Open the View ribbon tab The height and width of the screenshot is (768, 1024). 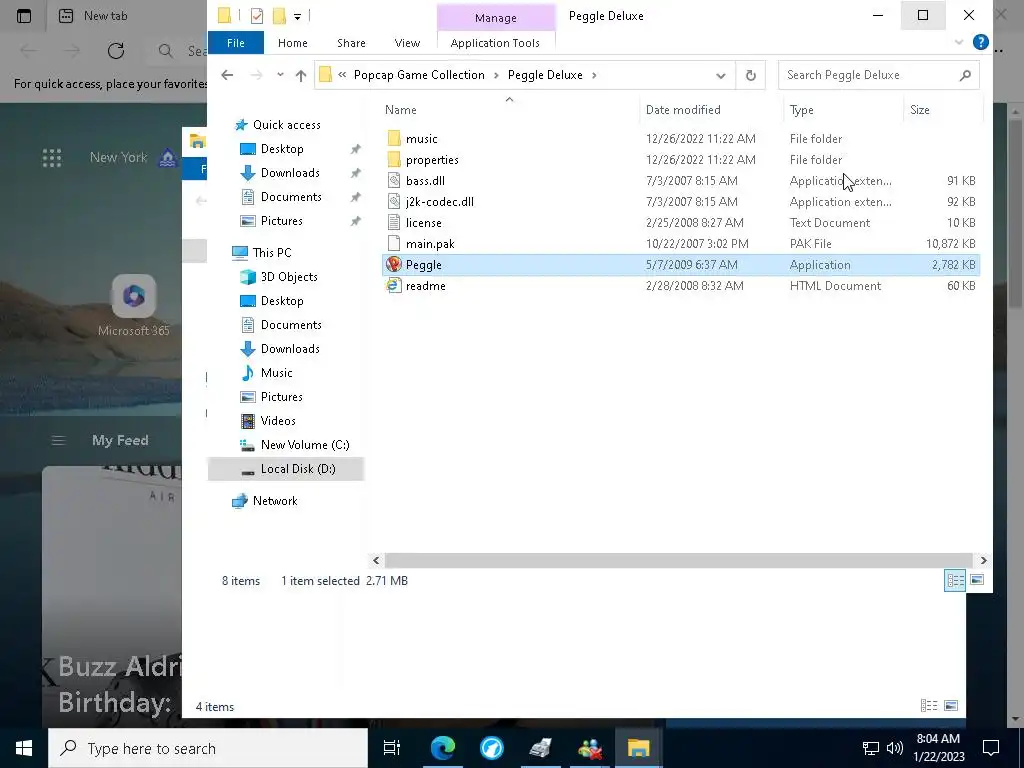pos(407,43)
